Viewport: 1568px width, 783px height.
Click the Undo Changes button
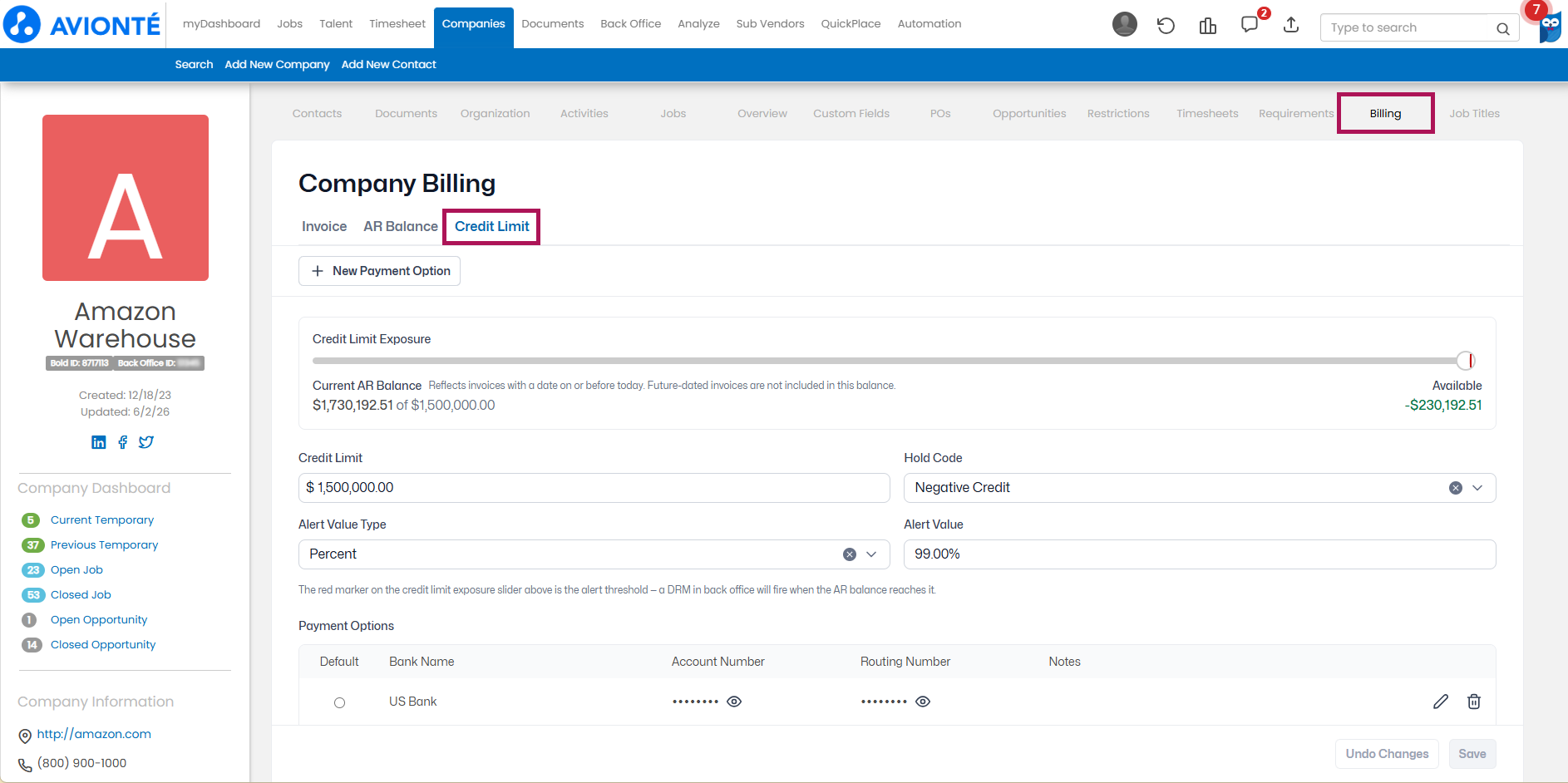pos(1387,754)
